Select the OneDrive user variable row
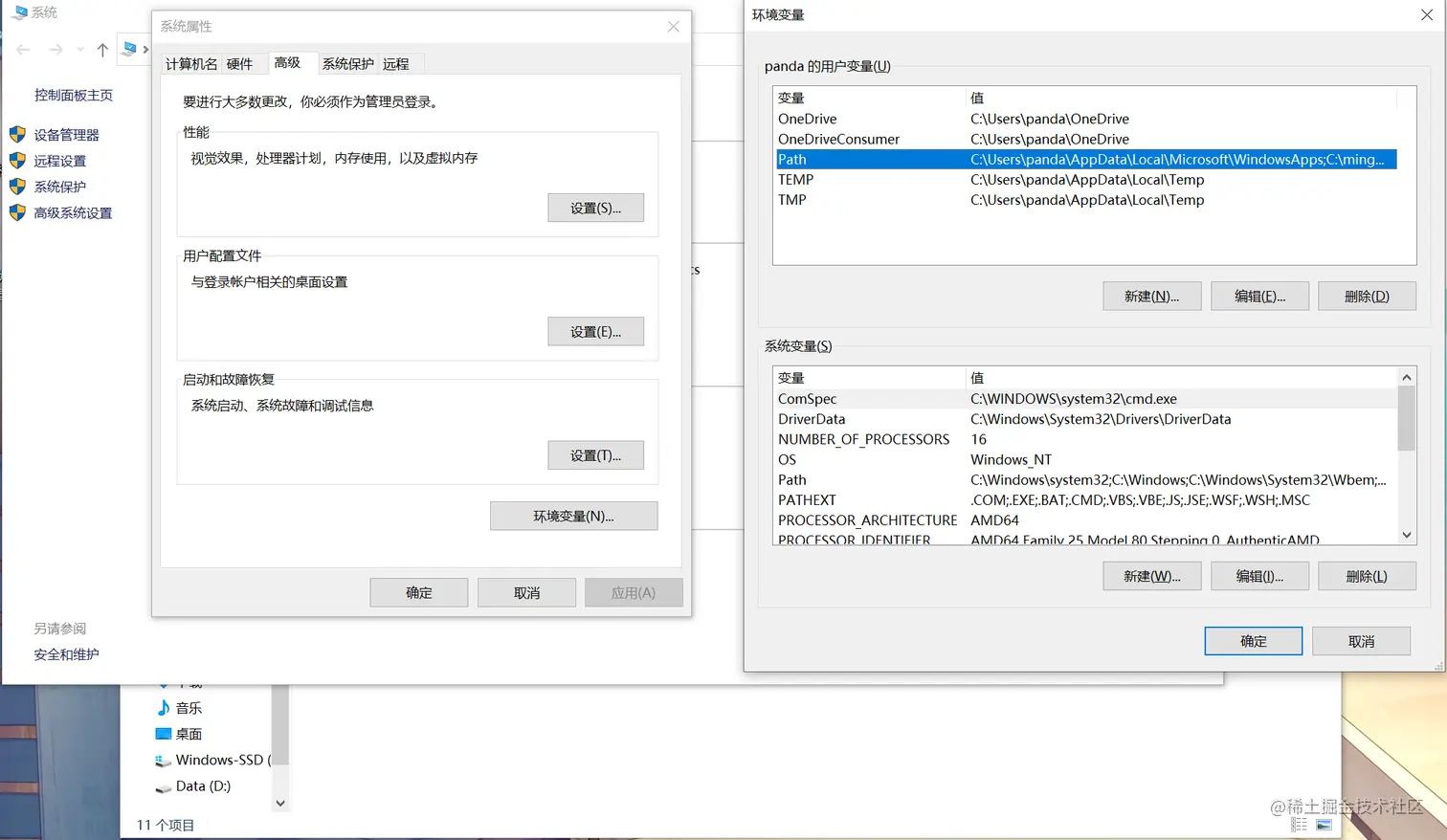The height and width of the screenshot is (840, 1447). pyautogui.click(x=1086, y=119)
